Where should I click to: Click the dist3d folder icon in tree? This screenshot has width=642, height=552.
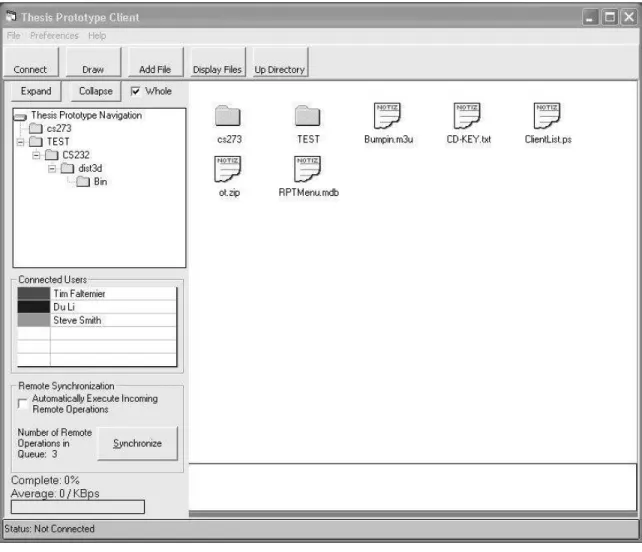pyautogui.click(x=67, y=168)
